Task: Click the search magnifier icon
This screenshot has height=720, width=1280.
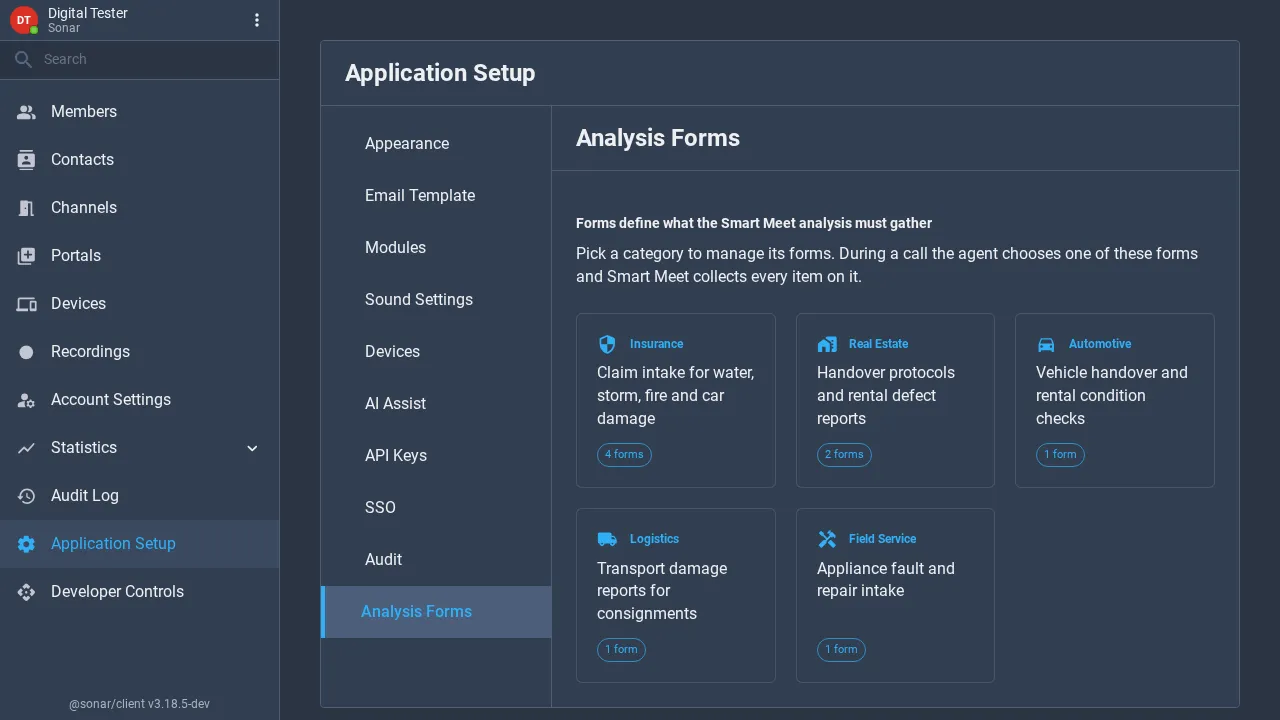Action: click(24, 60)
